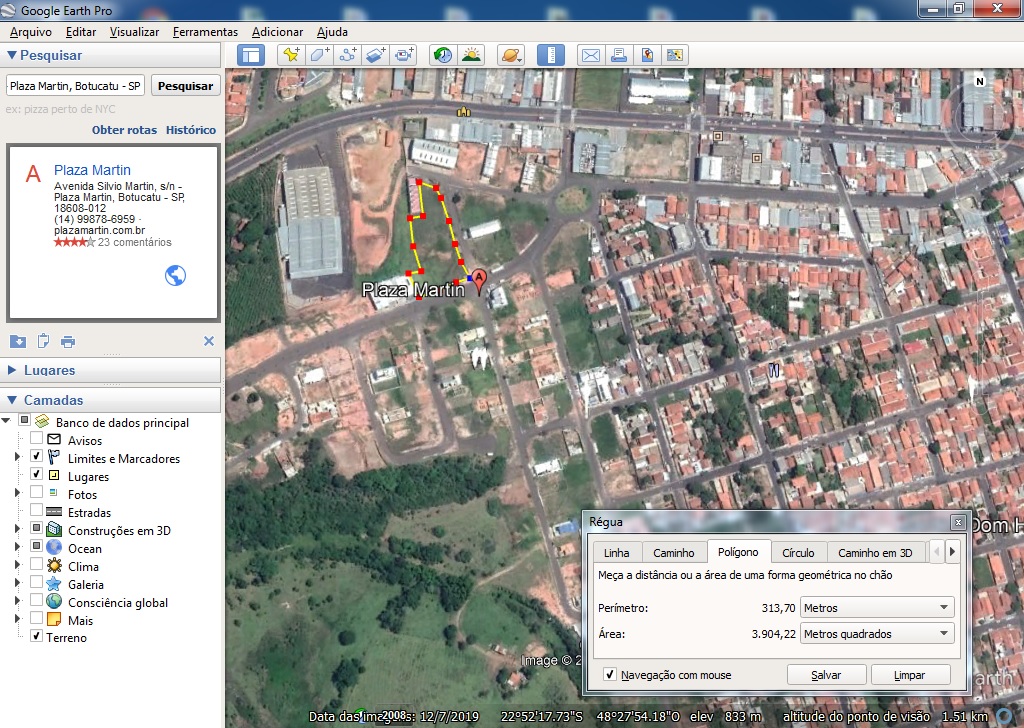Viewport: 1024px width, 728px height.
Task: Email the view with envelope icon
Action: tap(590, 55)
